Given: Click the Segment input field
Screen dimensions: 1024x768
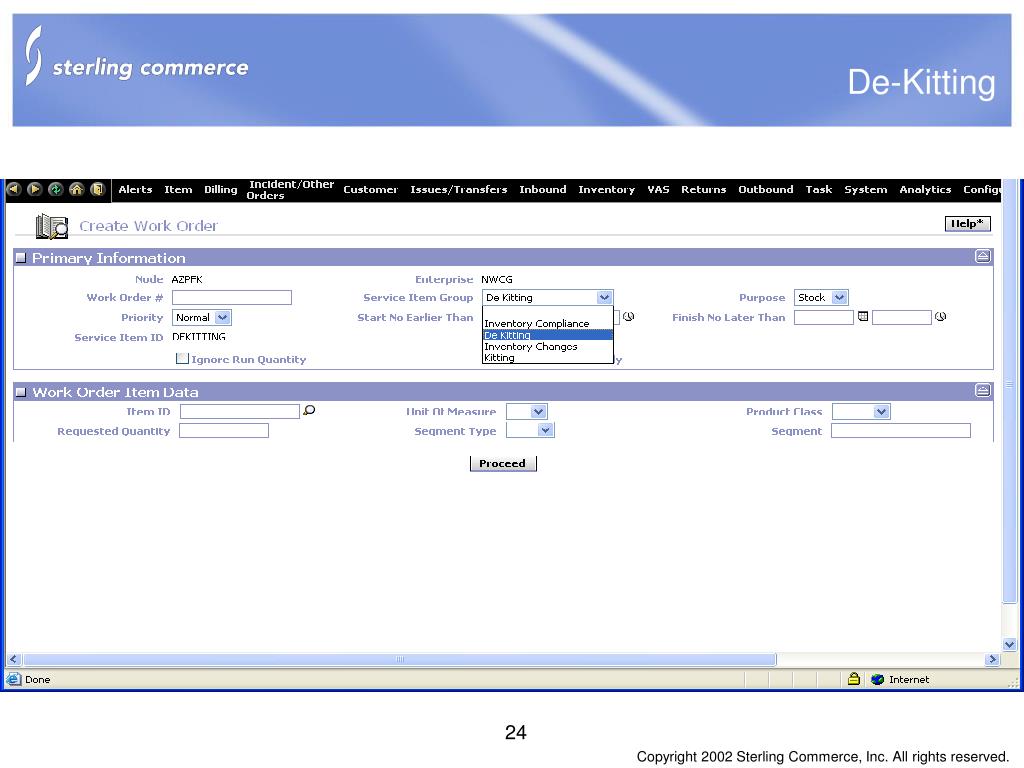Looking at the screenshot, I should [901, 430].
